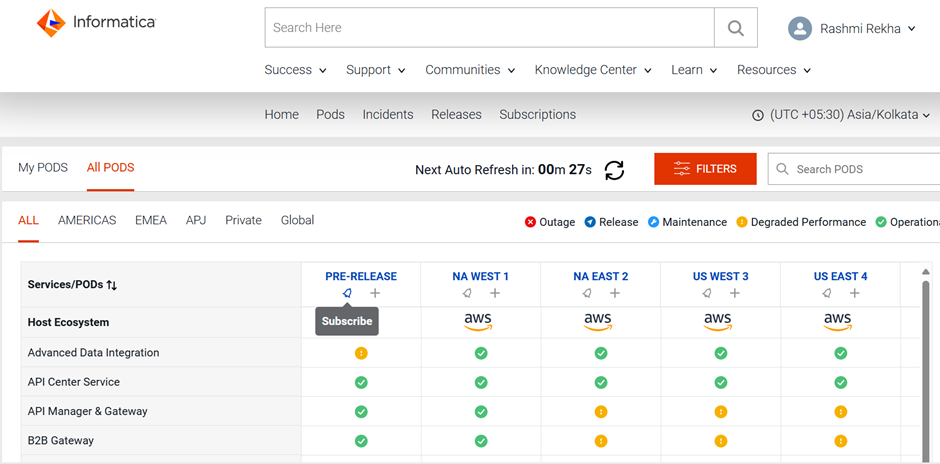Open the Rashmi Rekha account dropdown arrow

coord(912,28)
